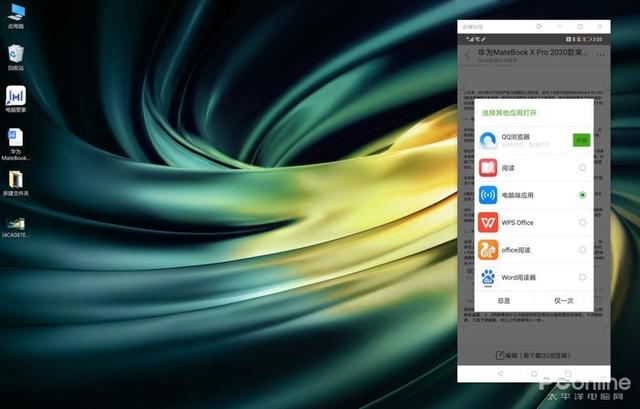Select the 阅读 radio button
640x409 pixels.
pyautogui.click(x=582, y=167)
